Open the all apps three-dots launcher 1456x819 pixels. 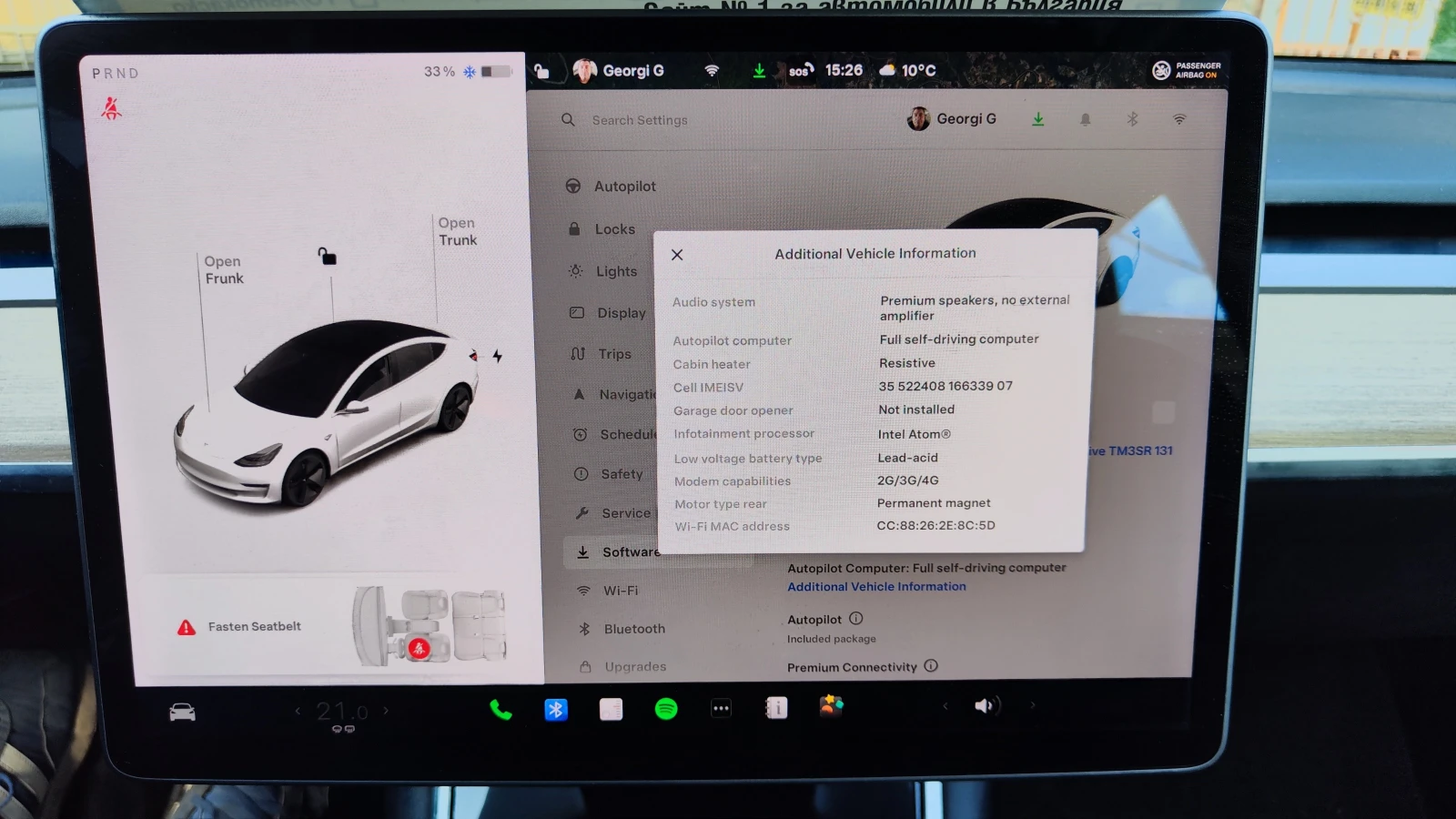click(721, 708)
